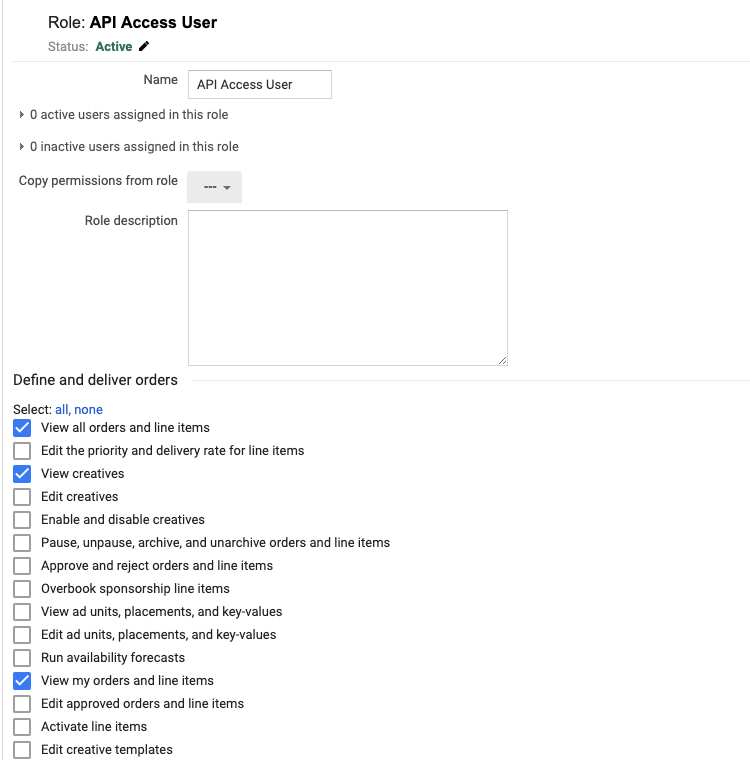The image size is (750, 760).
Task: Uncheck View all orders and line items
Action: 22,428
